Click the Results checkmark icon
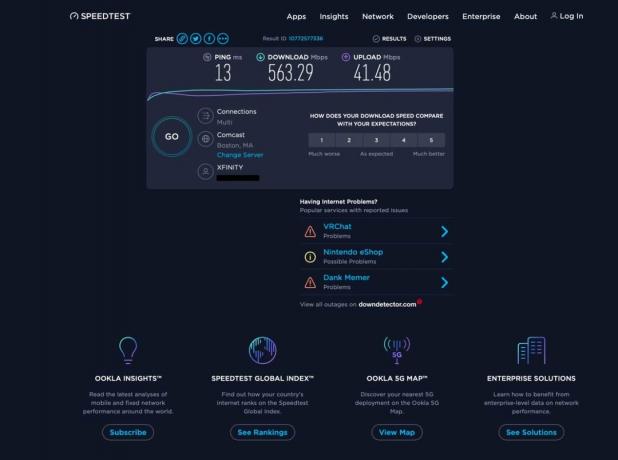This screenshot has height=460, width=618. (376, 39)
